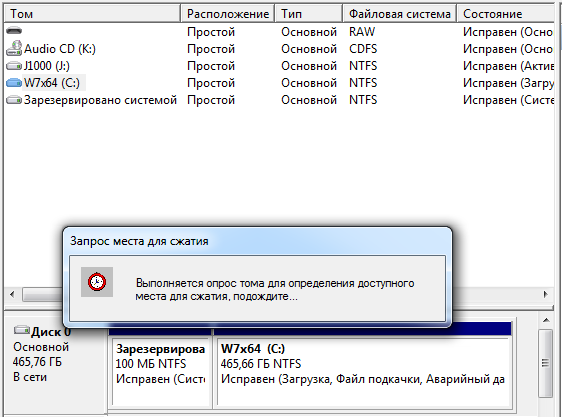Sort by the Файловая система column header
Viewport: 562px width, 417px height.
(400, 14)
